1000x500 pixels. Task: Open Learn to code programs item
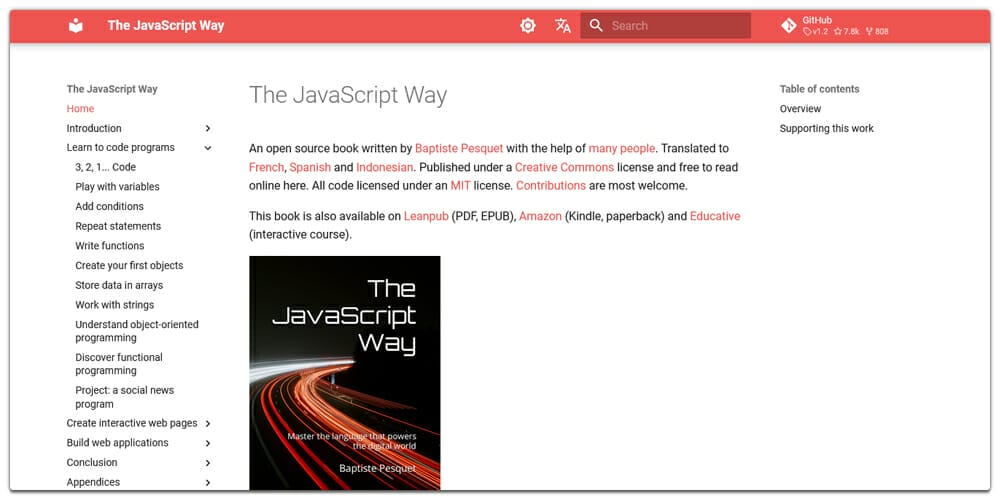[x=121, y=147]
